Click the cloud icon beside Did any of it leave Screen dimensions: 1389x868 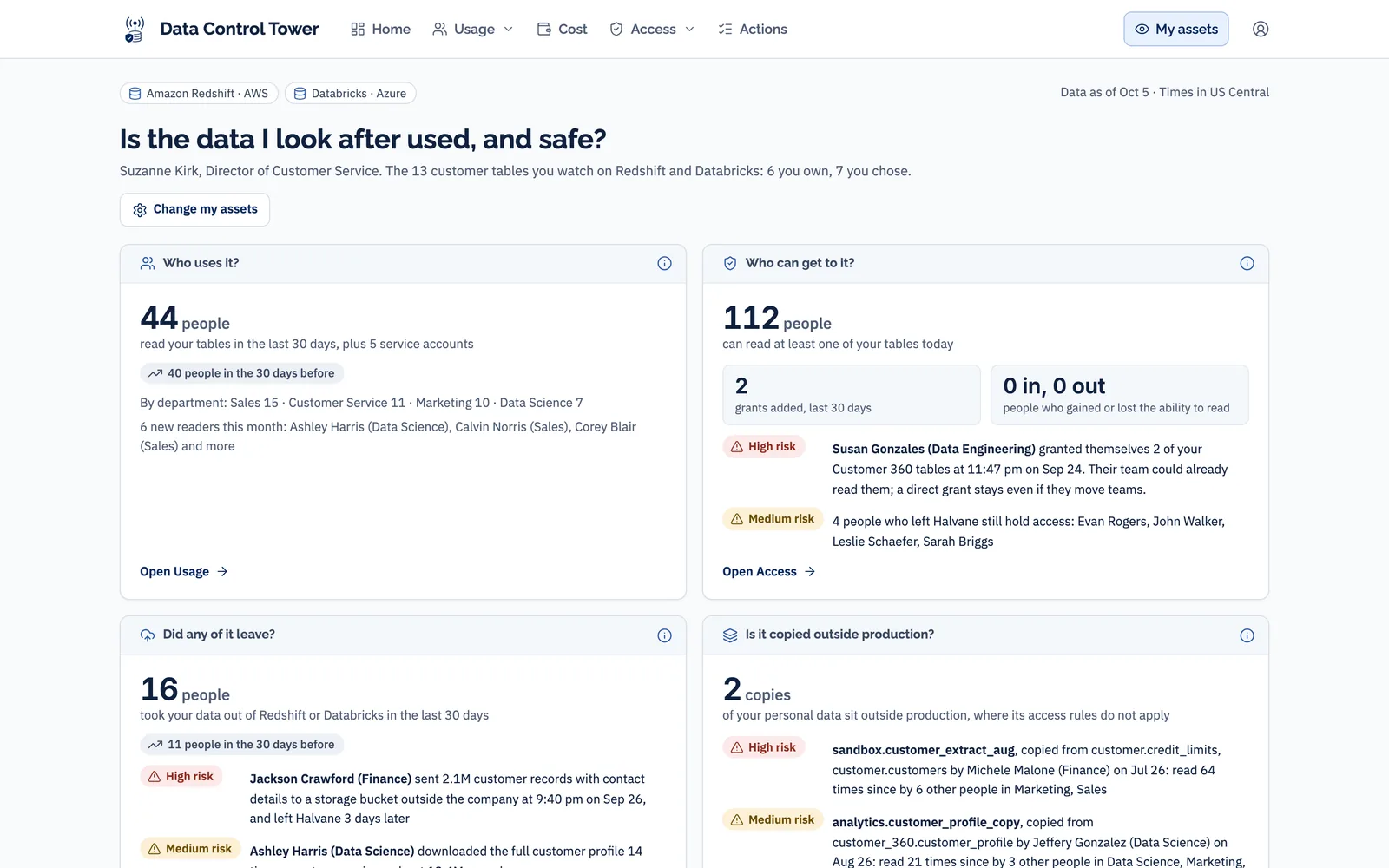tap(148, 635)
